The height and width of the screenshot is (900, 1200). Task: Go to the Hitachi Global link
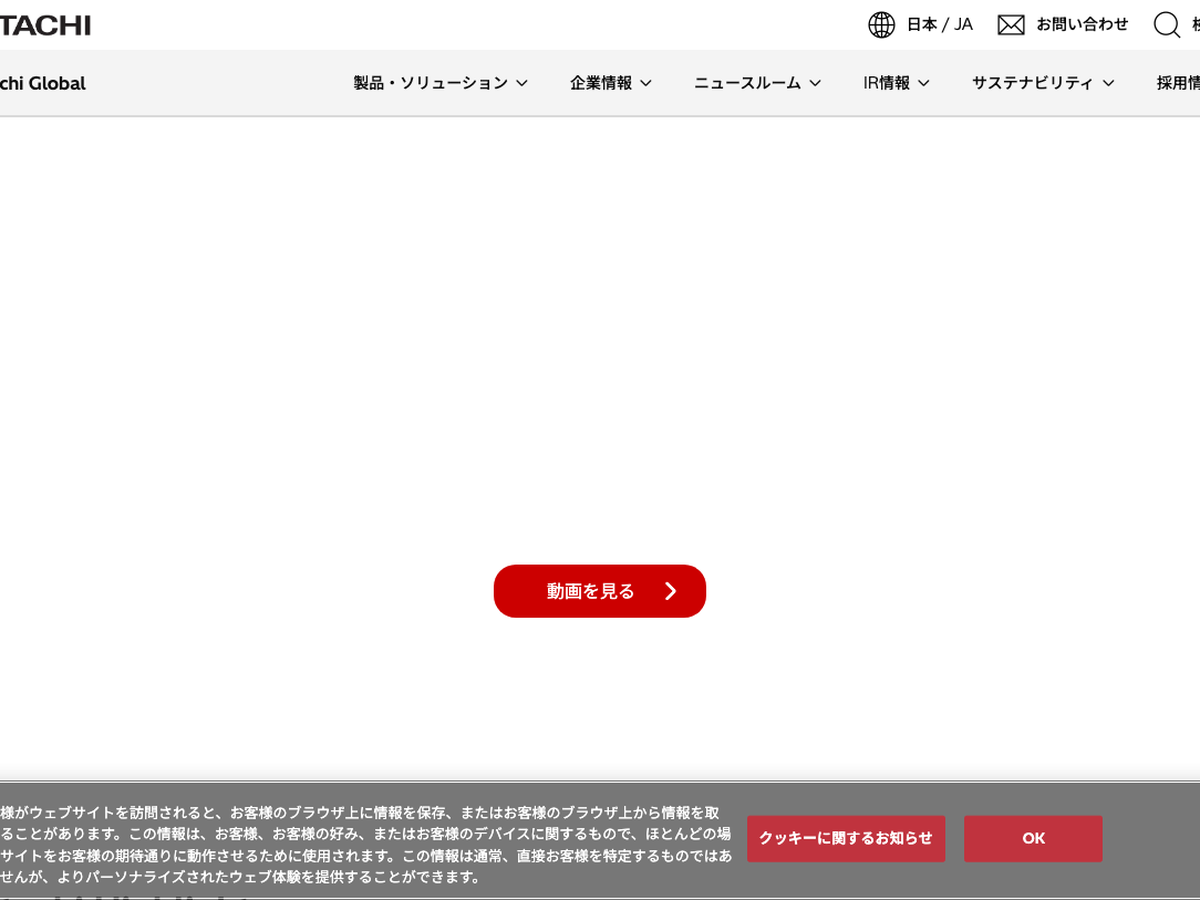pos(43,84)
